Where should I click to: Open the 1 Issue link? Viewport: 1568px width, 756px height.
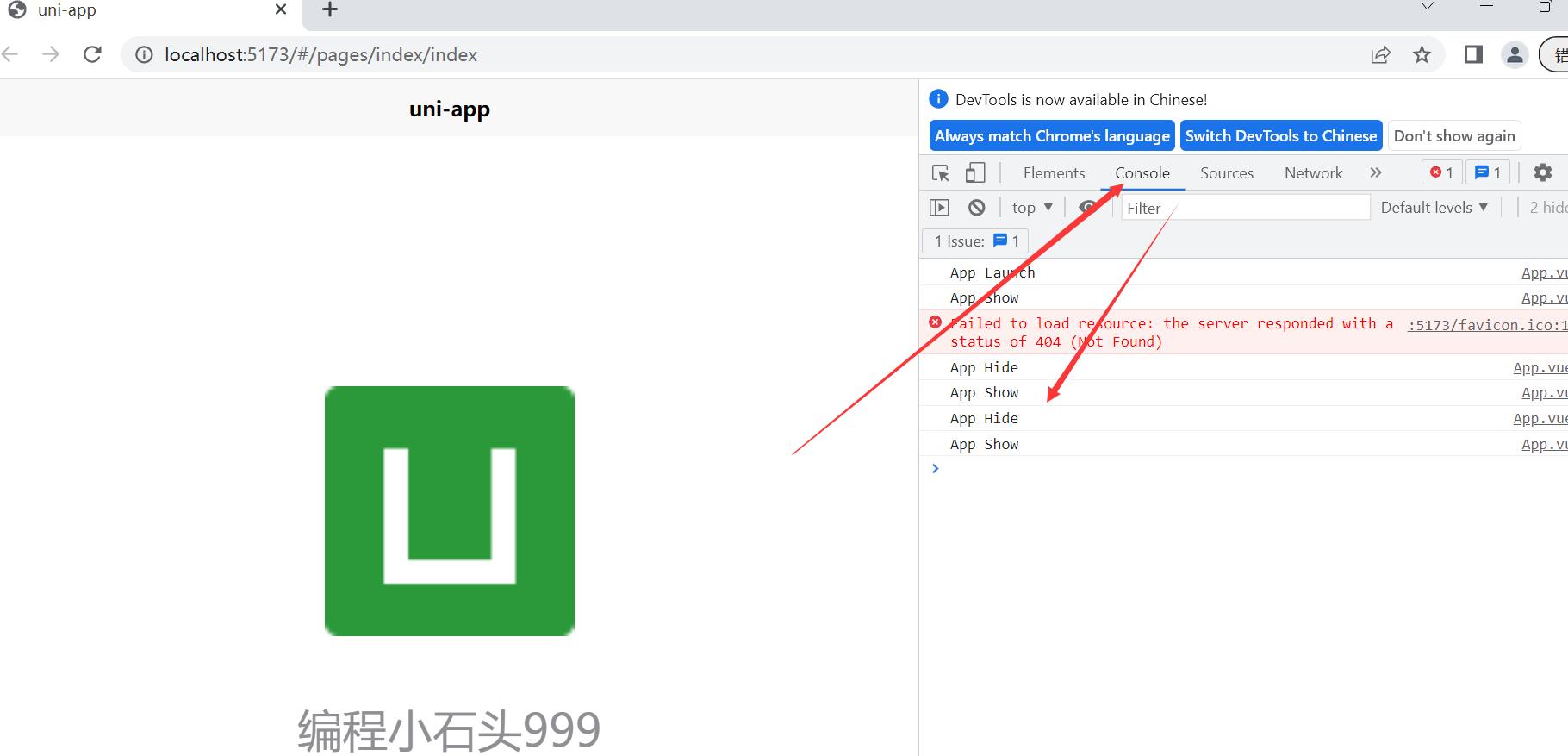pyautogui.click(x=976, y=241)
